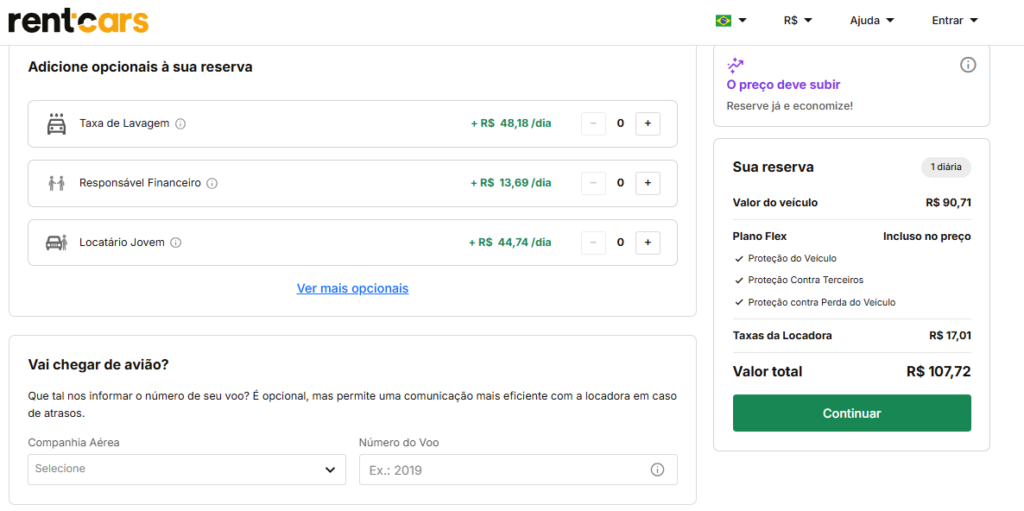Screen dimensions: 1024x511
Task: Click the Vai chegar de avião? heading
Action: click(99, 365)
